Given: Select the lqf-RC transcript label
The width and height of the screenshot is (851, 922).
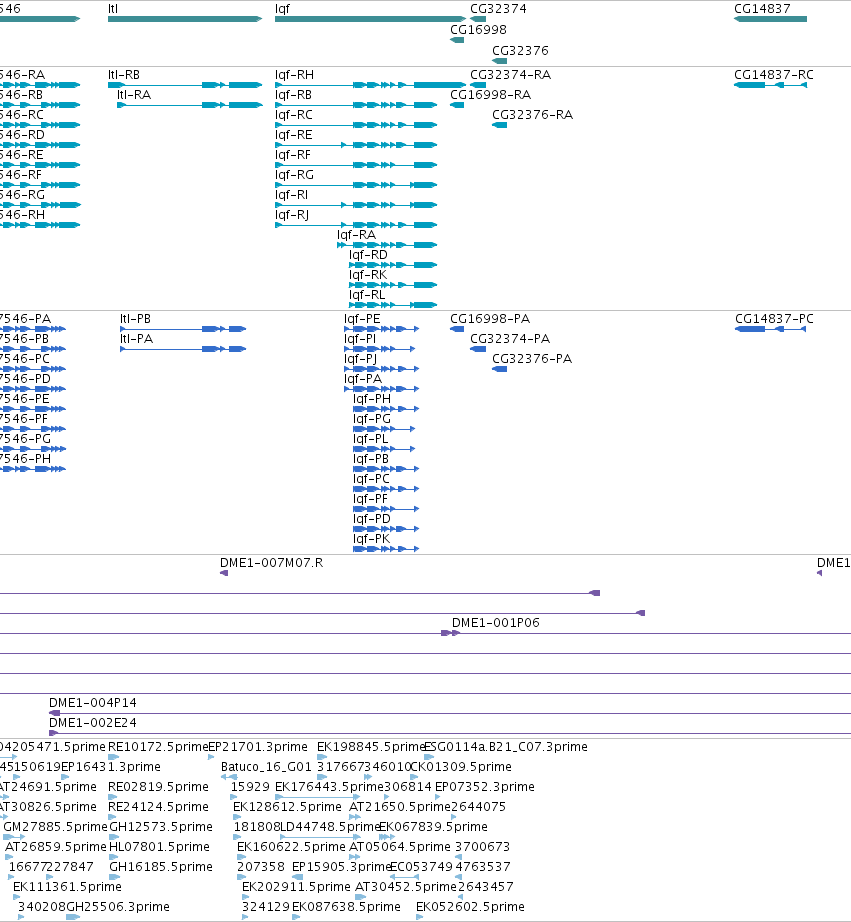Looking at the screenshot, I should click(293, 115).
